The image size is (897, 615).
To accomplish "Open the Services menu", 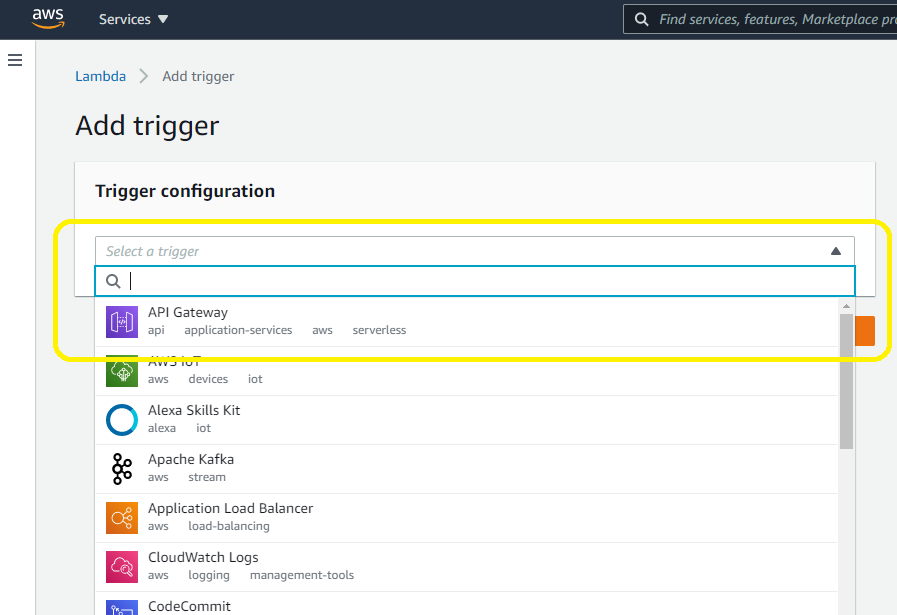I will click(x=133, y=19).
